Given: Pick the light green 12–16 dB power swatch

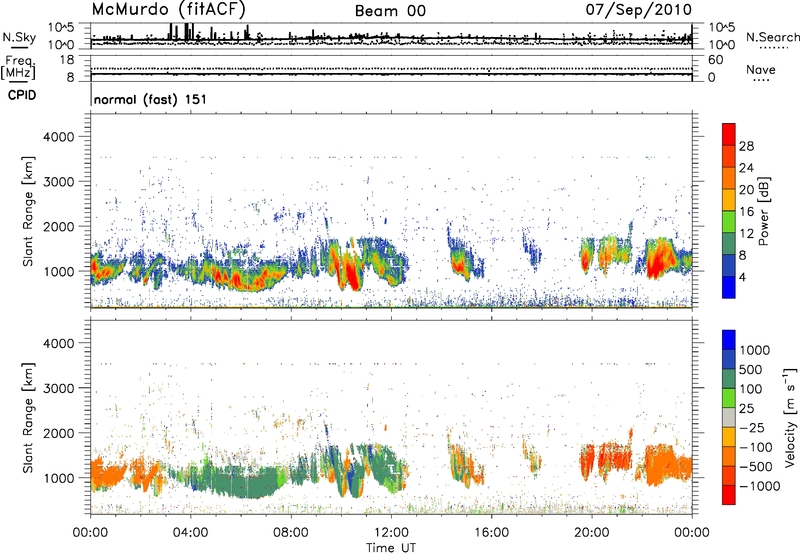Looking at the screenshot, I should click(729, 222).
